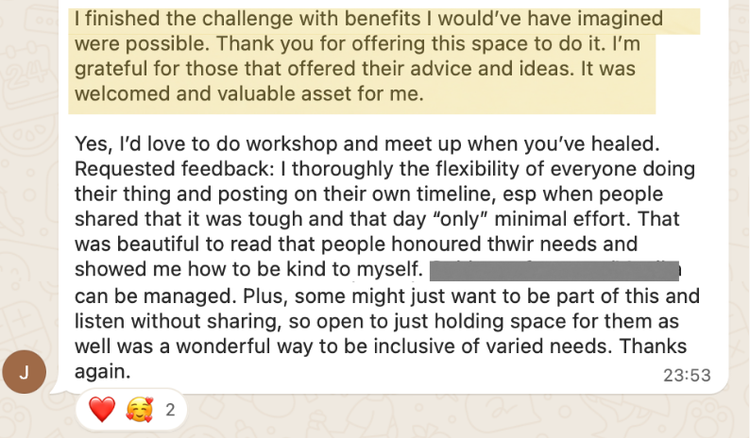Click the smiling face with hearts reaction

[x=137, y=408]
